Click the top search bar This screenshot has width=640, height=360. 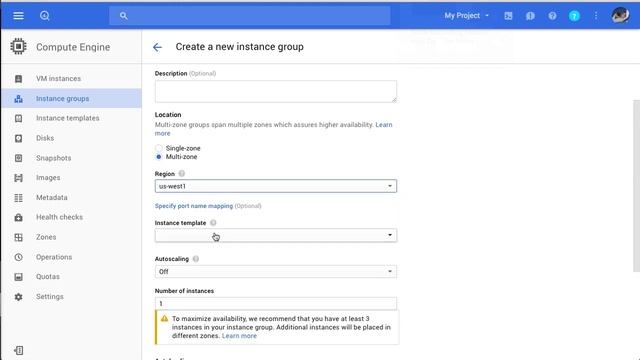pyautogui.click(x=250, y=16)
